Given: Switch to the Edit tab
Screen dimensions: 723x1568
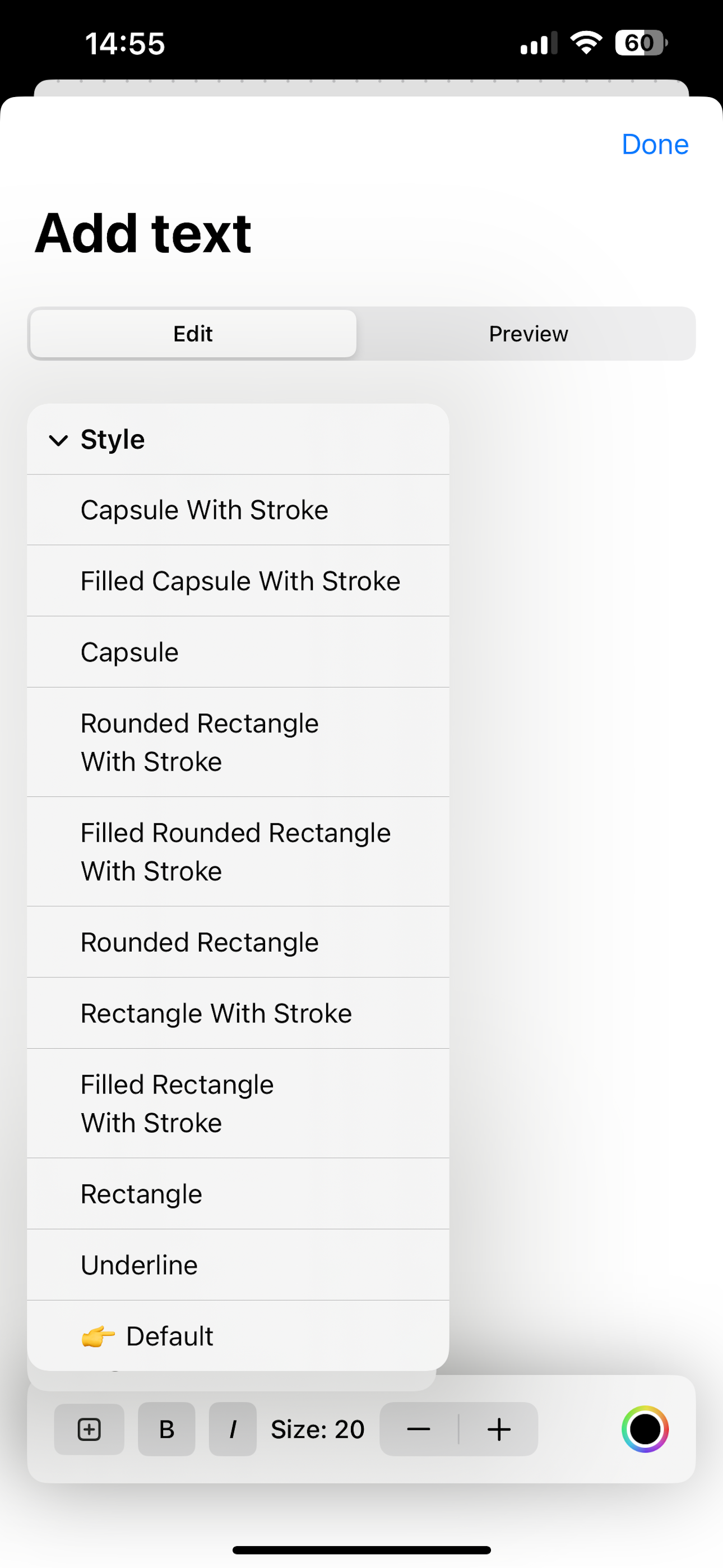Looking at the screenshot, I should [193, 334].
